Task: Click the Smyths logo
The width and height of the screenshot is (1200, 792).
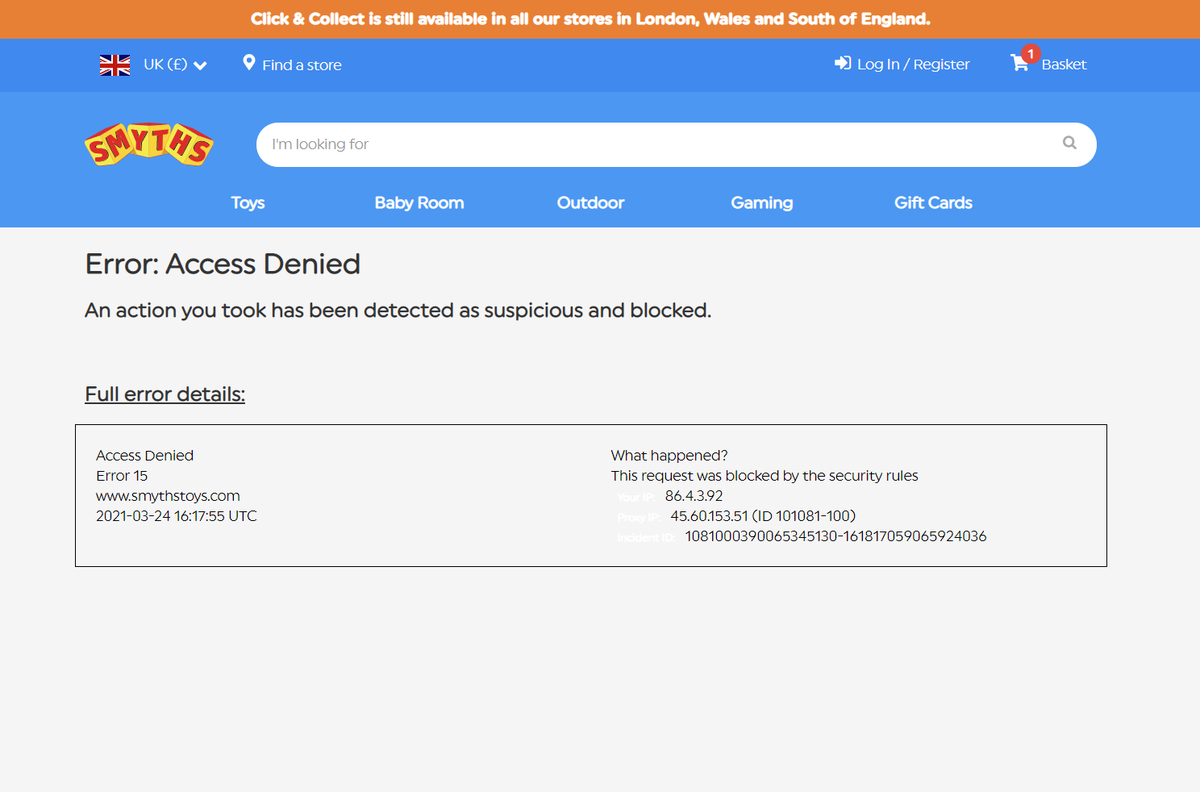Action: (x=149, y=146)
